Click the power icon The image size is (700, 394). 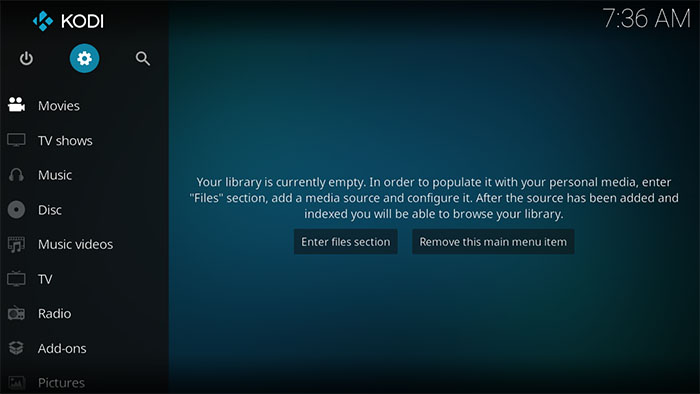[x=26, y=58]
